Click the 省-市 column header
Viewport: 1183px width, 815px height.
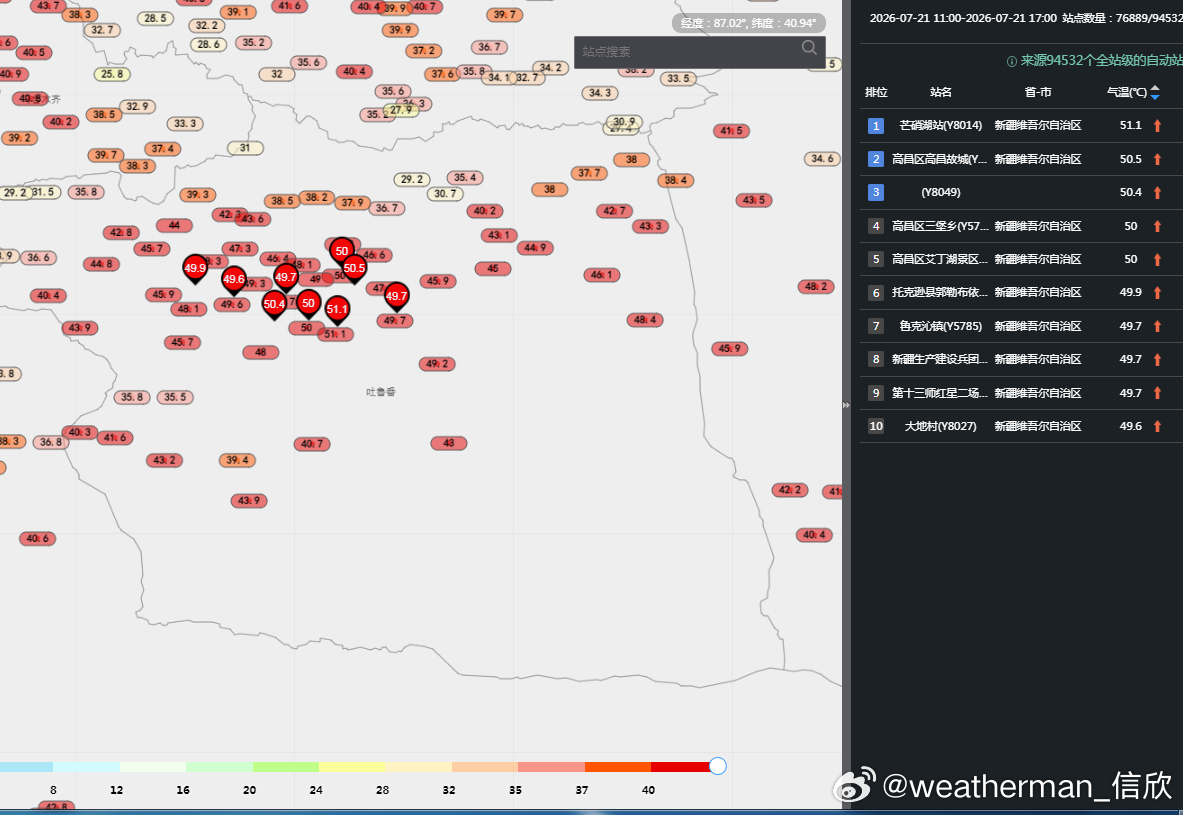click(1037, 92)
